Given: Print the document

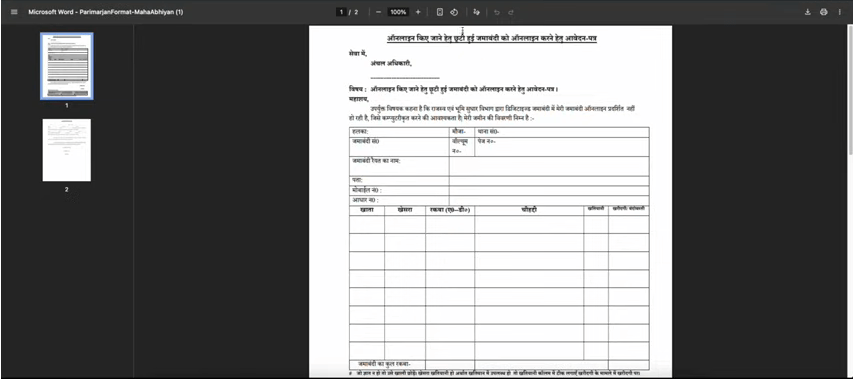Looking at the screenshot, I should [824, 12].
